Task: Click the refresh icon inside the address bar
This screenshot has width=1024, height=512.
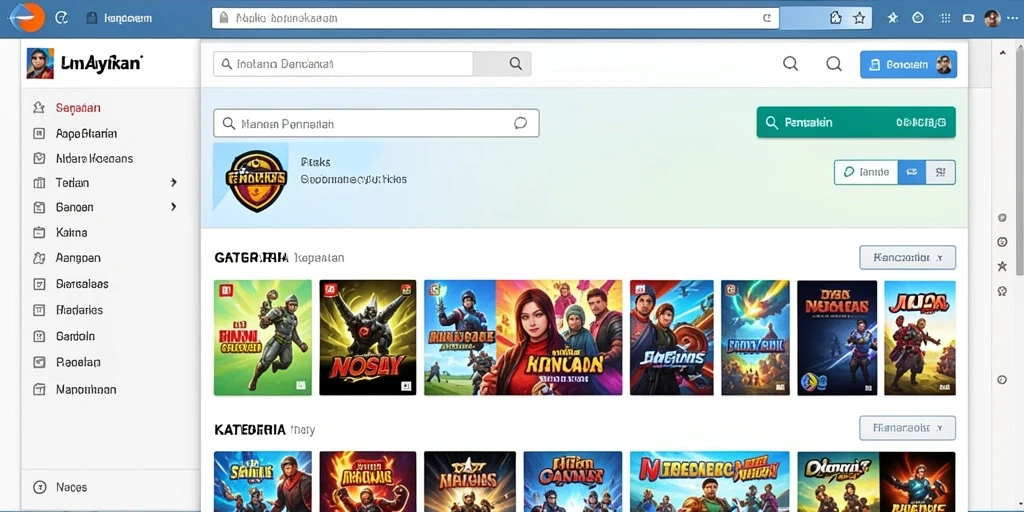Action: tap(767, 18)
